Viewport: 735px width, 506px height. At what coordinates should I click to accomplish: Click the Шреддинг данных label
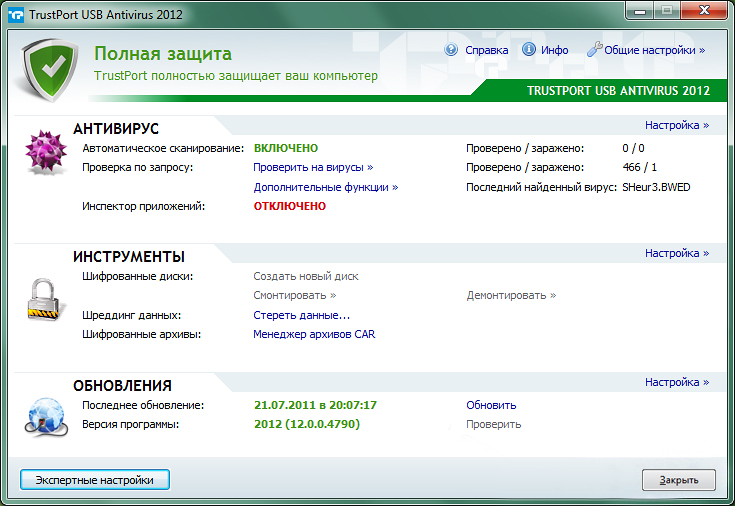pos(131,315)
